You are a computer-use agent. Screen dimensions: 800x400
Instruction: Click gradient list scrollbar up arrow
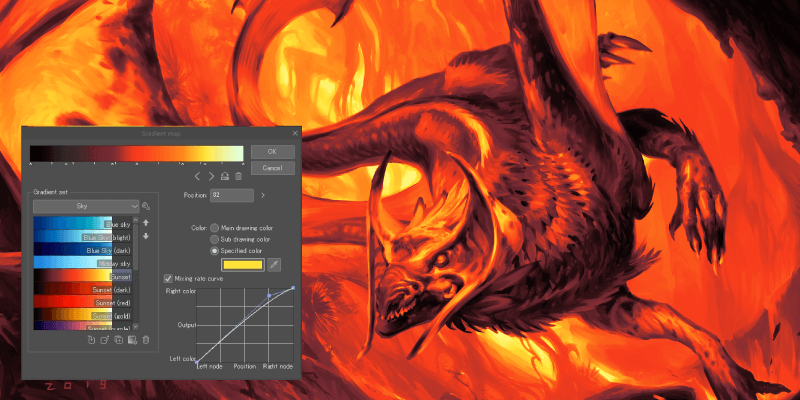tap(135, 221)
